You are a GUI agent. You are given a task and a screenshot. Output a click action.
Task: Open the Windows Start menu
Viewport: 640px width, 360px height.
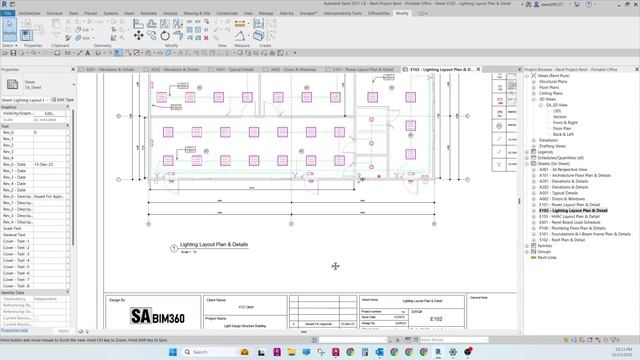(x=173, y=352)
